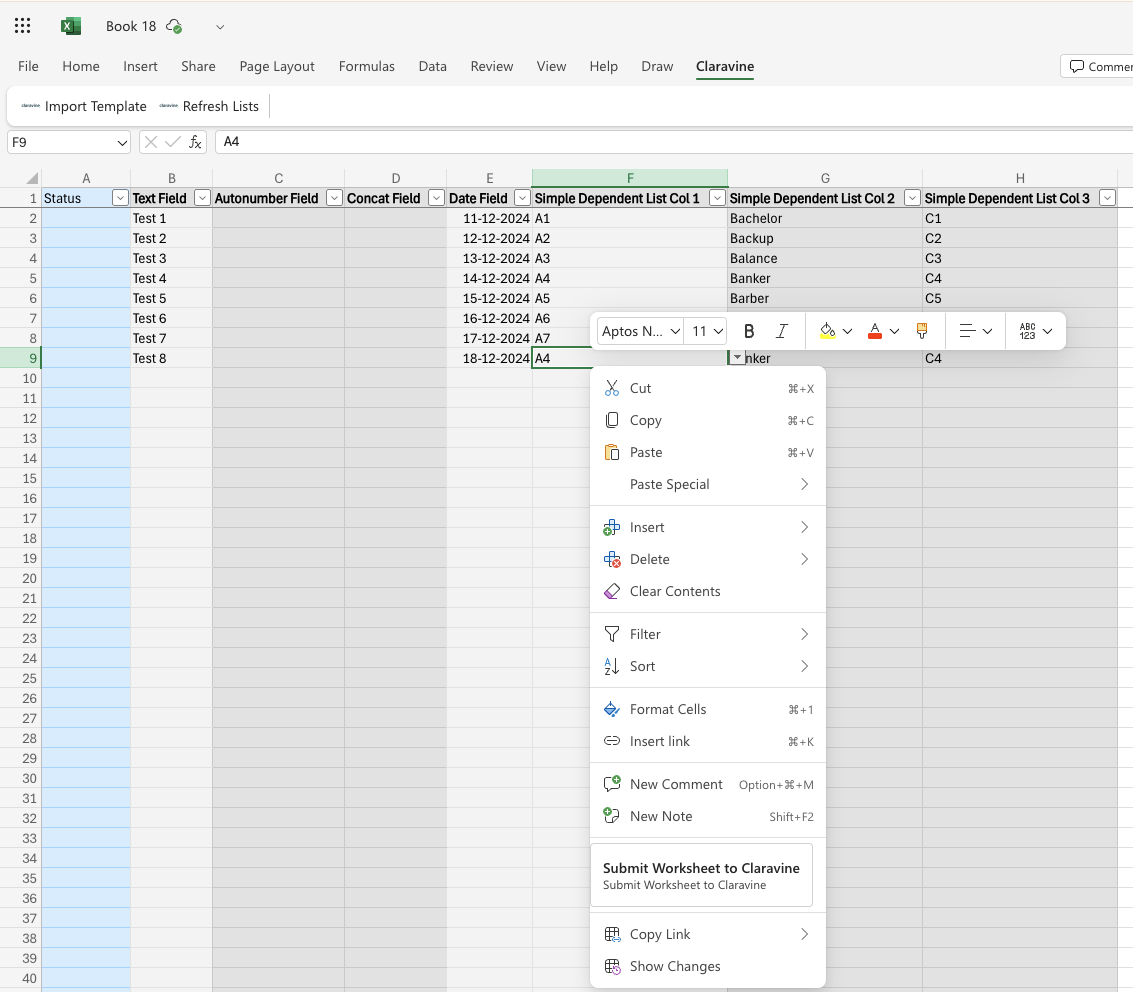Open the Status column filter dropdown

120,198
